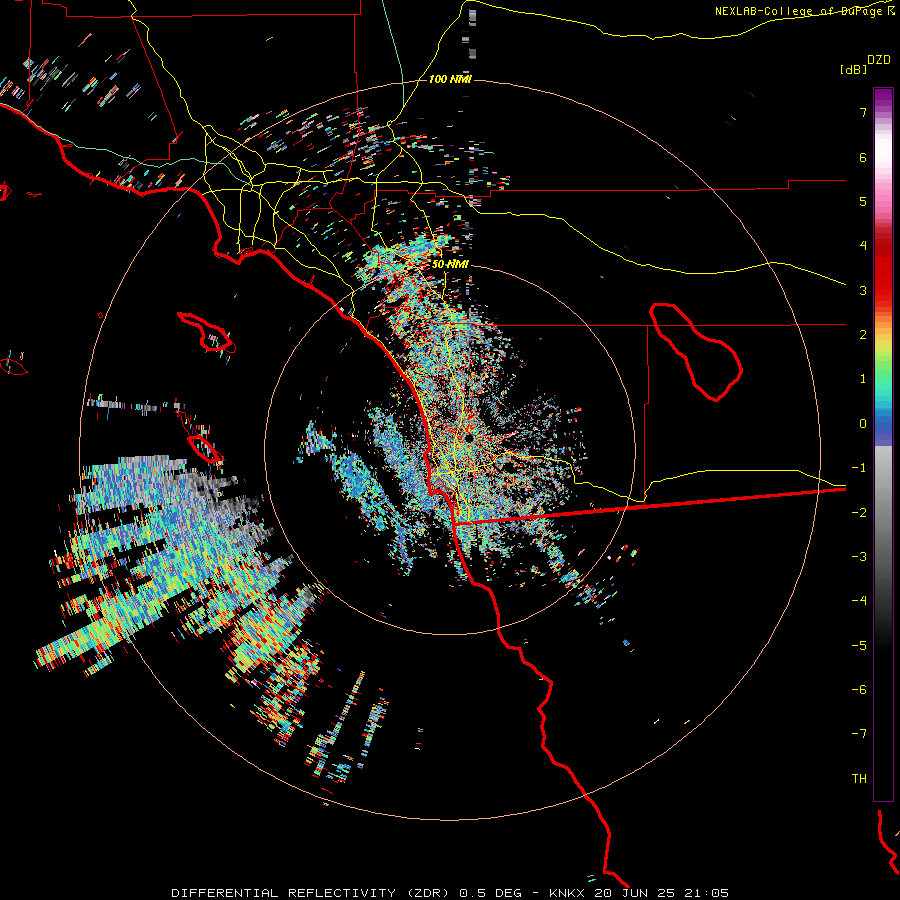Click the DIFFERENTIAL REFLECTIVITY (ZDR) caption
The width and height of the screenshot is (900, 900).
point(312,893)
